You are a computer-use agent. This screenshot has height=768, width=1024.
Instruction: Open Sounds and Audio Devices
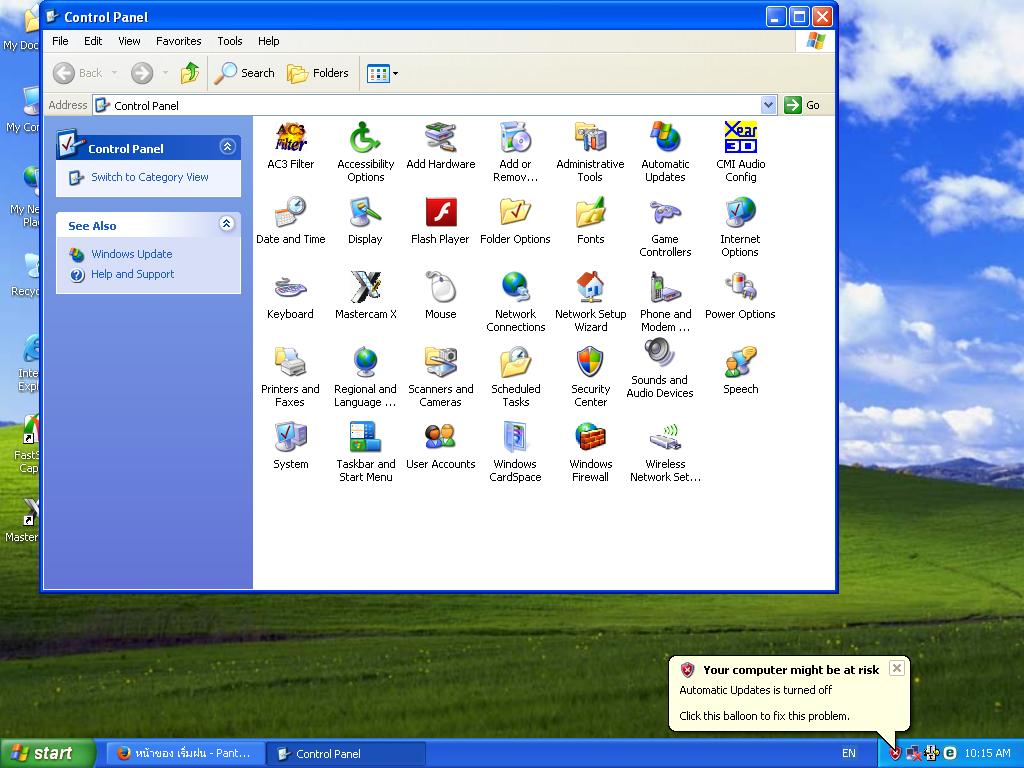[659, 355]
